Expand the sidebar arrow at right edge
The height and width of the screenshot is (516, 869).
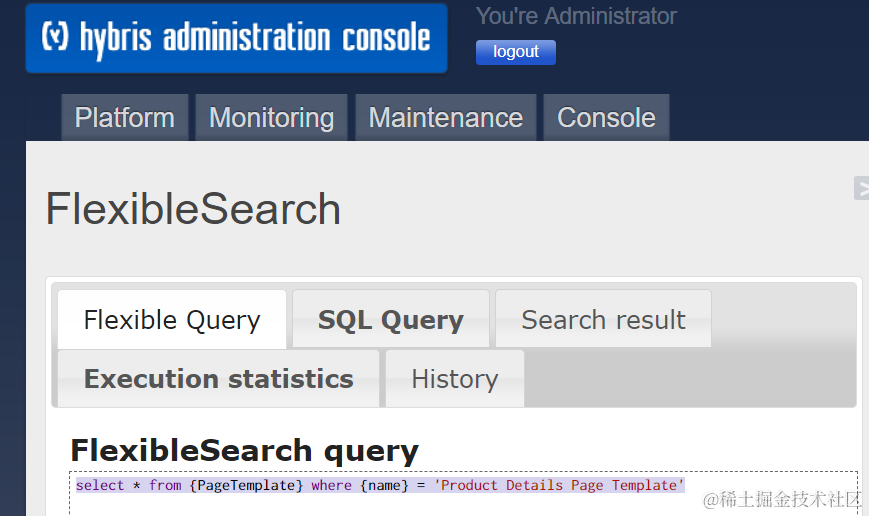click(862, 188)
